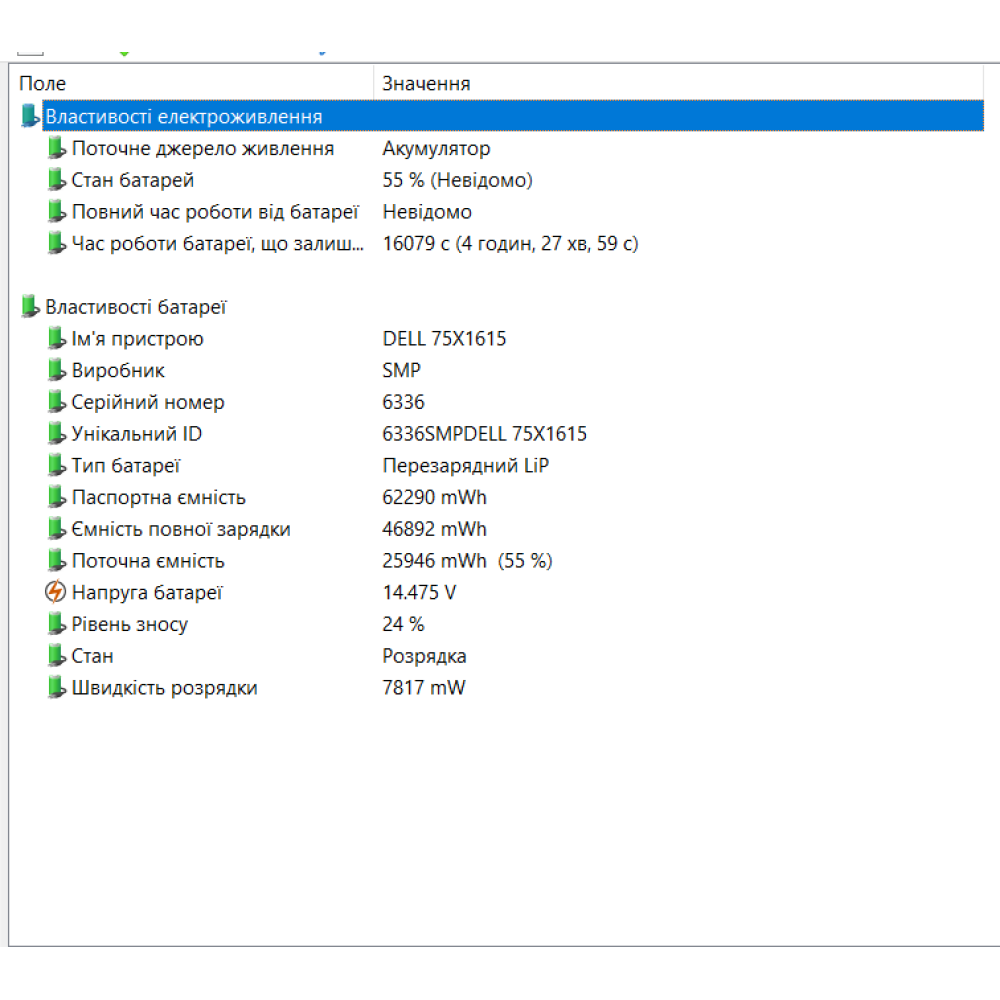The height and width of the screenshot is (1000, 1000).
Task: Click the icon next to Властивості батареї header
Action: pos(29,306)
